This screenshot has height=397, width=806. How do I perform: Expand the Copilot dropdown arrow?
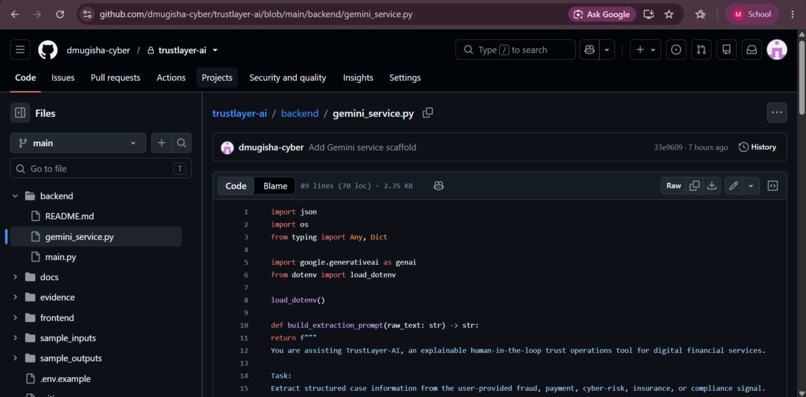coord(607,50)
